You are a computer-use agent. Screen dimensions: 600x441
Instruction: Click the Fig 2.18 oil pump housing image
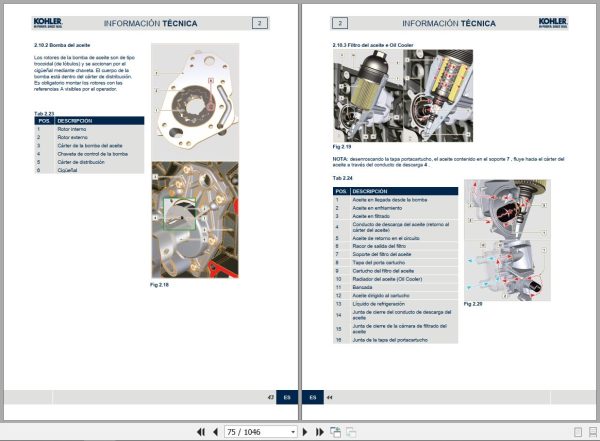pos(195,220)
